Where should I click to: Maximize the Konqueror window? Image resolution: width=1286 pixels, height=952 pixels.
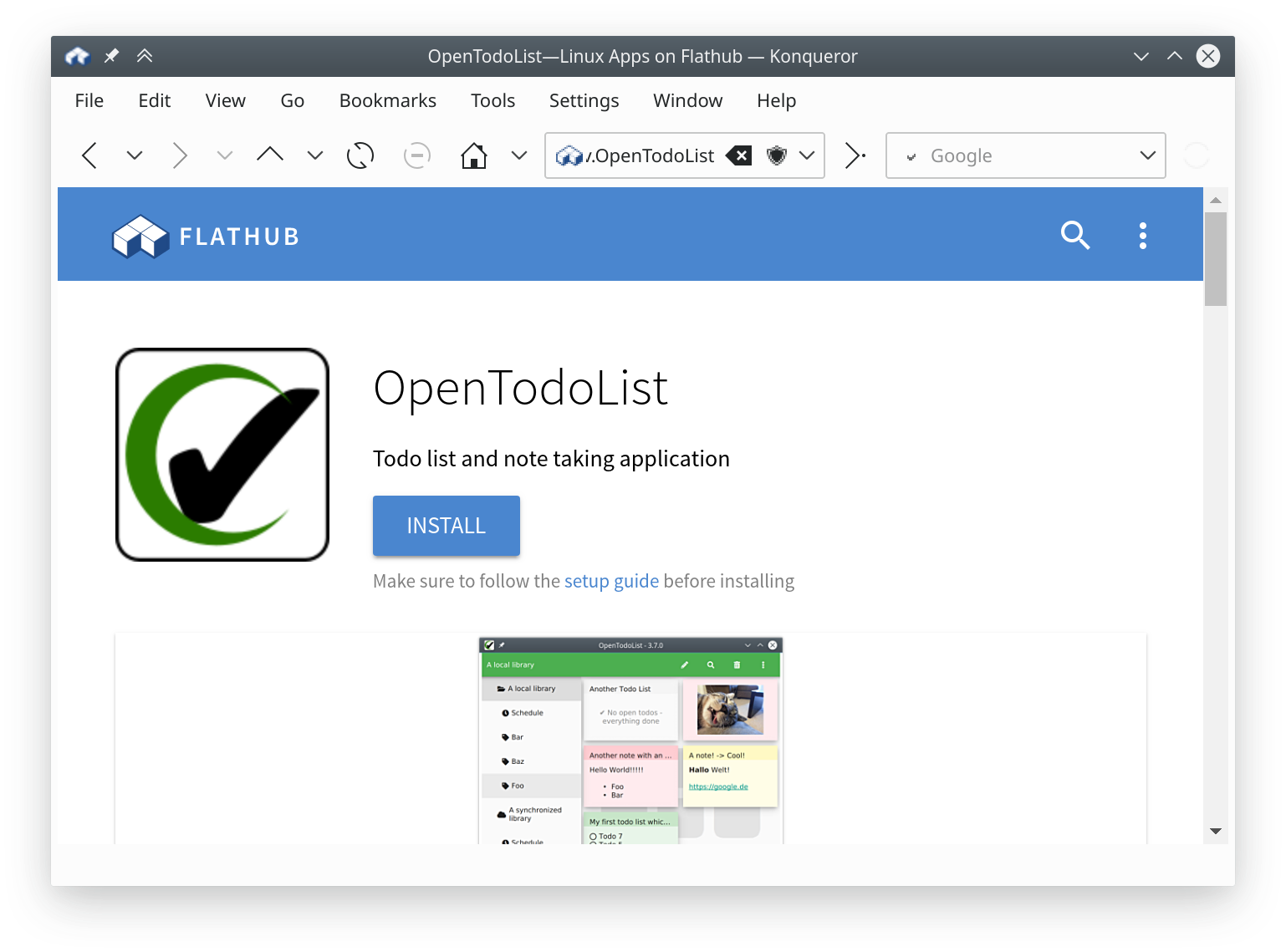coord(1175,56)
